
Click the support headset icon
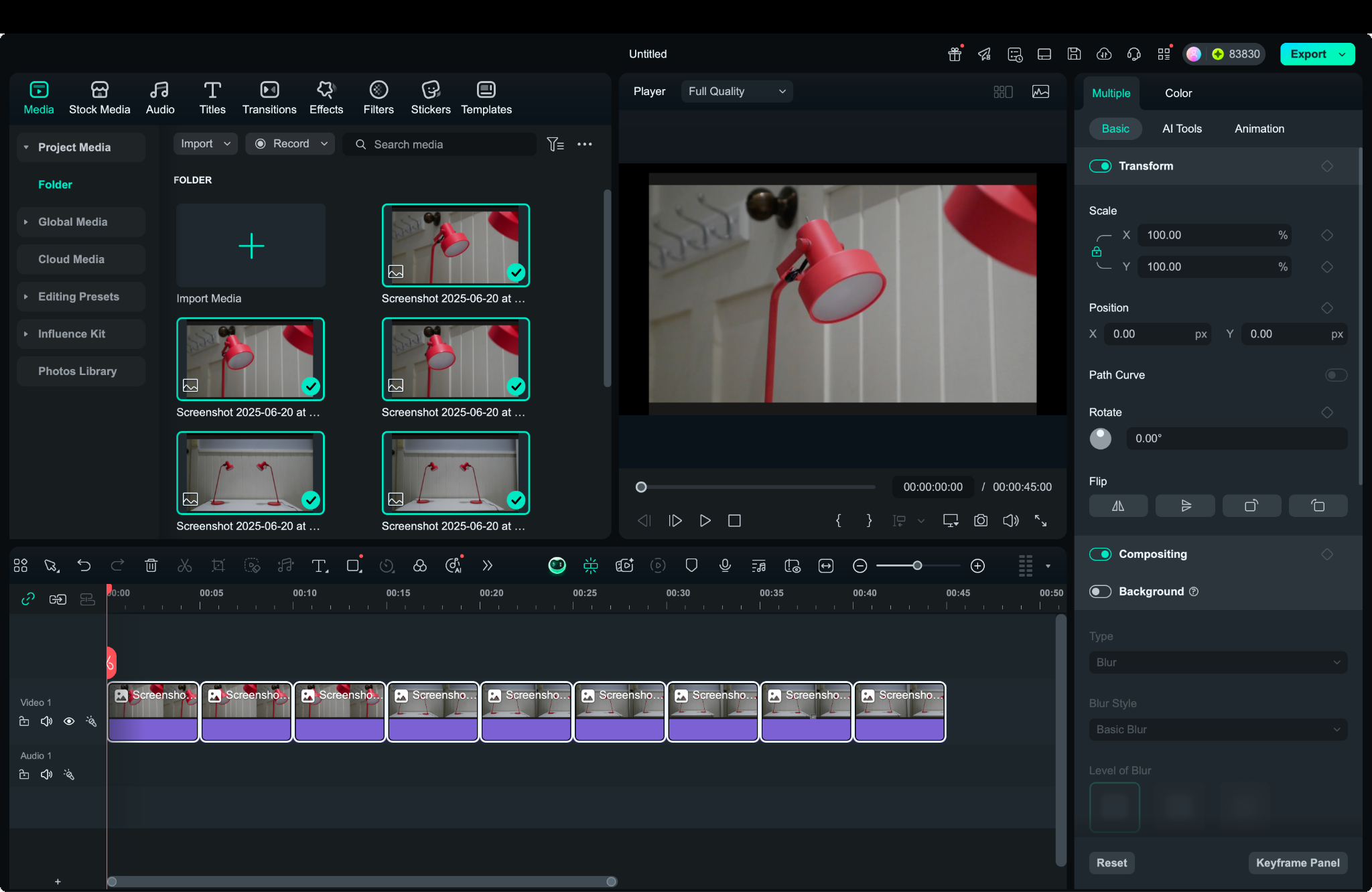pyautogui.click(x=1134, y=54)
